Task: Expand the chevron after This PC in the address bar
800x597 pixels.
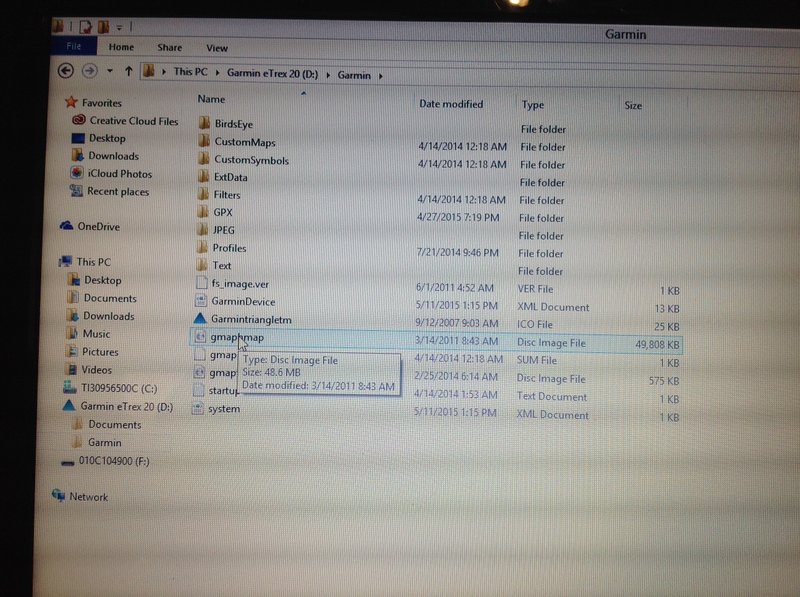Action: click(217, 73)
